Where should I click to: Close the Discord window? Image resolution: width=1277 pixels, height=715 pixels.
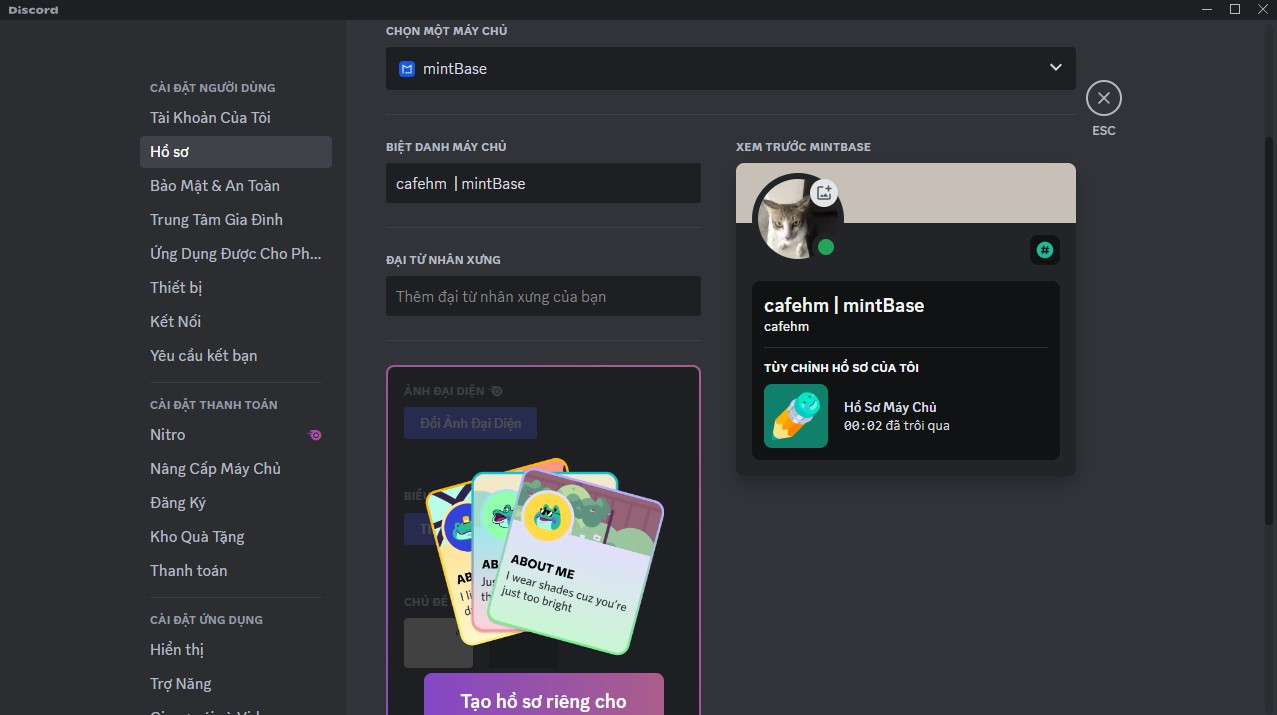pyautogui.click(x=1262, y=9)
